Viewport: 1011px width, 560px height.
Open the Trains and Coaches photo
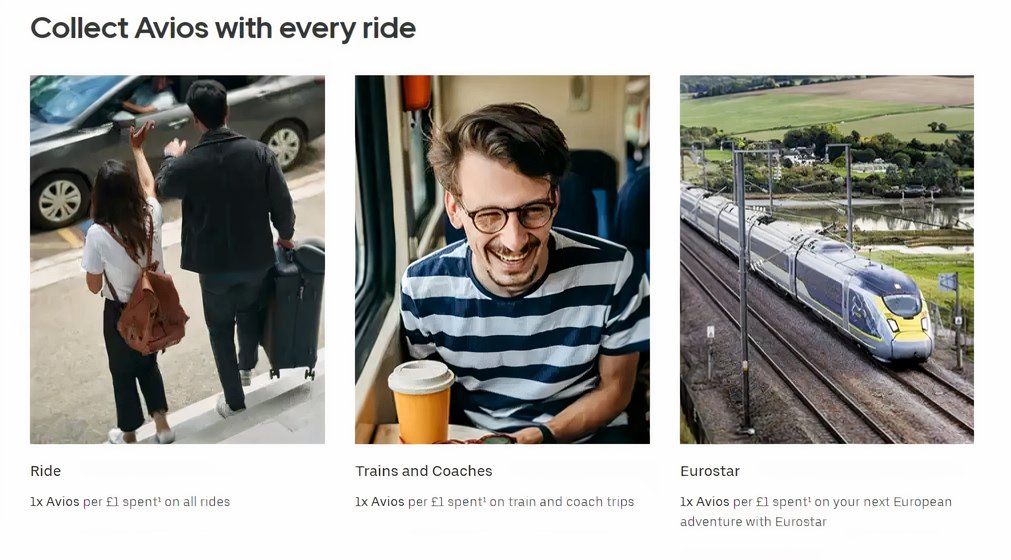(502, 259)
